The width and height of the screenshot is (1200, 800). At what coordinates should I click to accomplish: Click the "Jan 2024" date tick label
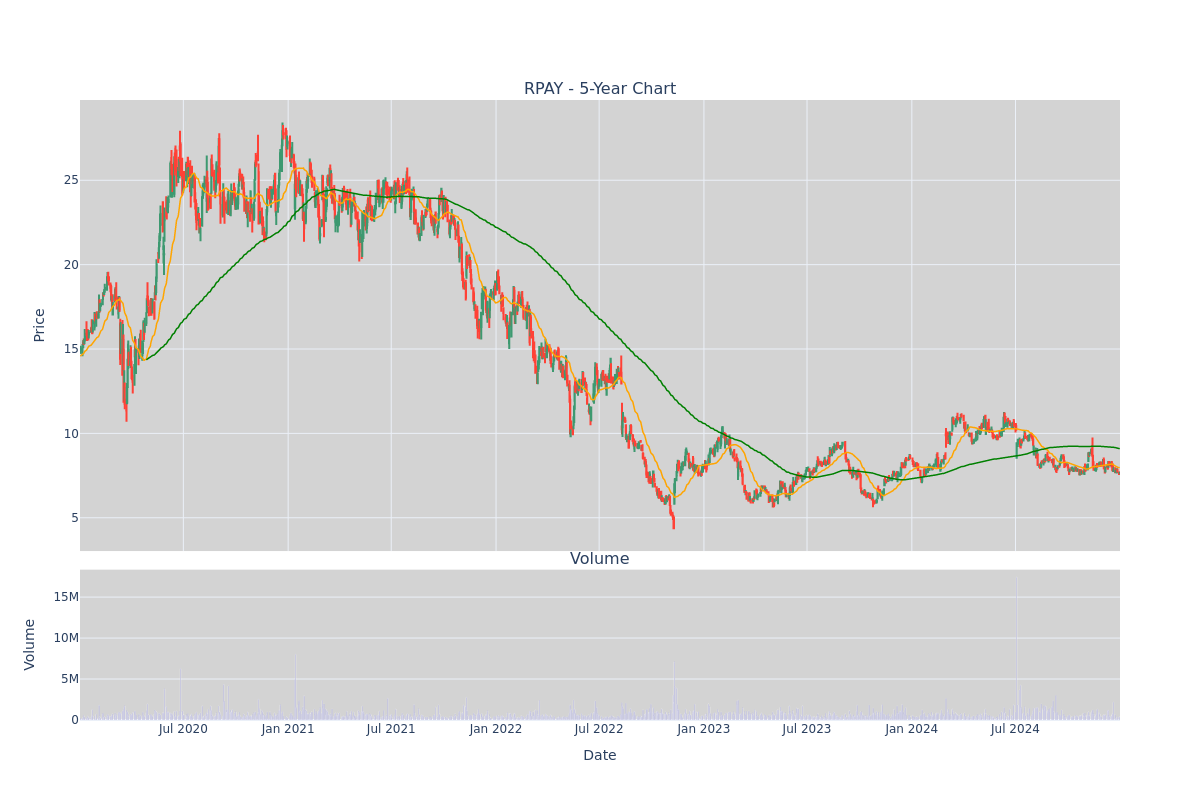(912, 729)
